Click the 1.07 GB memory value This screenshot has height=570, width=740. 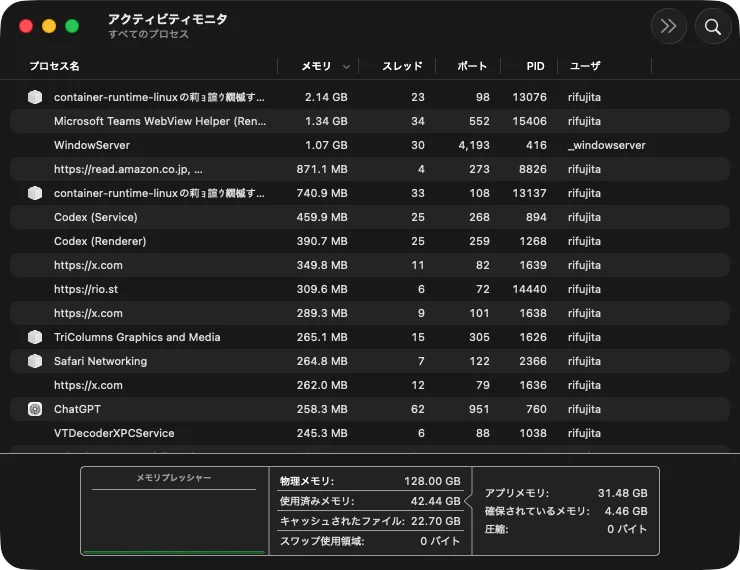(326, 145)
